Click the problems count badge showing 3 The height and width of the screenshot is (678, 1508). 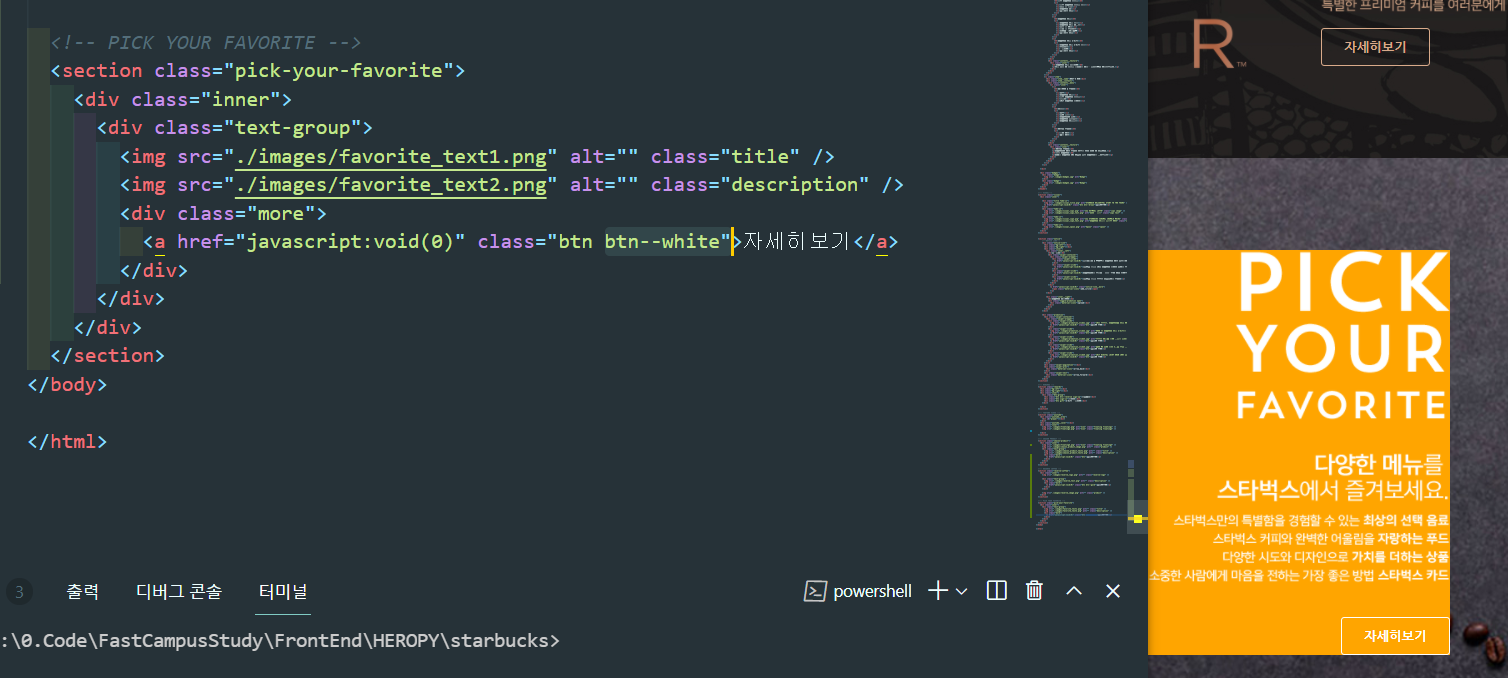tap(19, 592)
